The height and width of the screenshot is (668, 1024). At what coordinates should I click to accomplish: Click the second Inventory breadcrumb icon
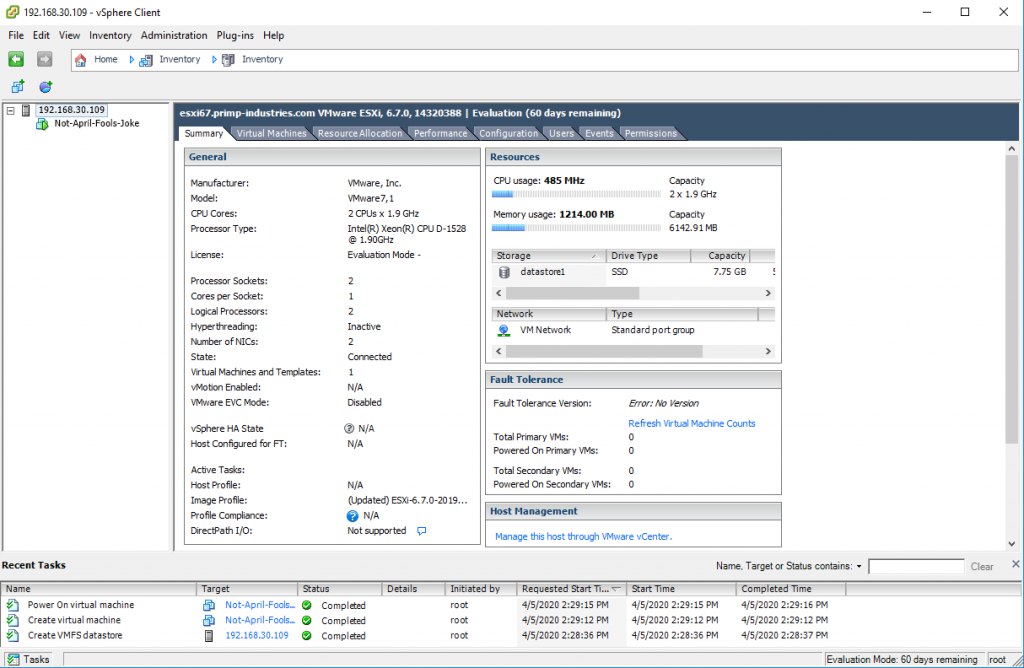228,60
